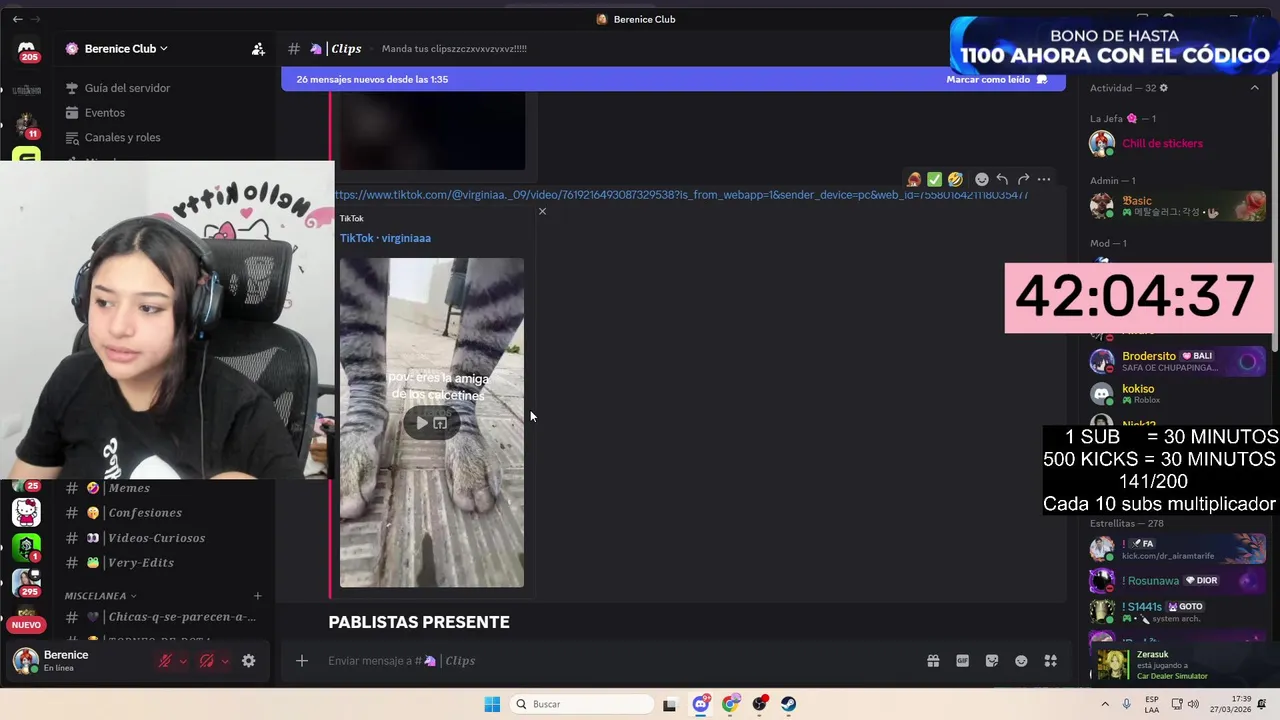Open member kokiso profile
This screenshot has height=720, width=1280.
(x=1175, y=394)
